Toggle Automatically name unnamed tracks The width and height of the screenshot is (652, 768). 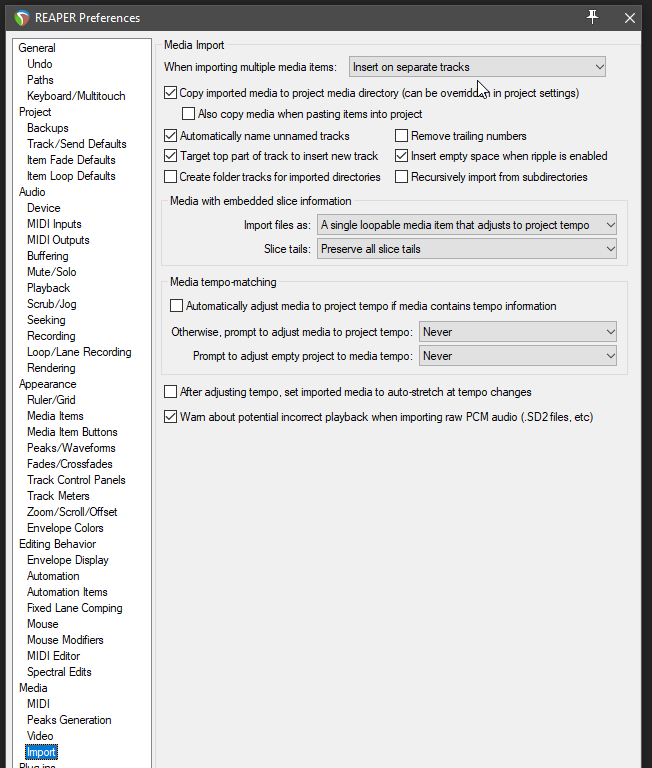point(170,136)
